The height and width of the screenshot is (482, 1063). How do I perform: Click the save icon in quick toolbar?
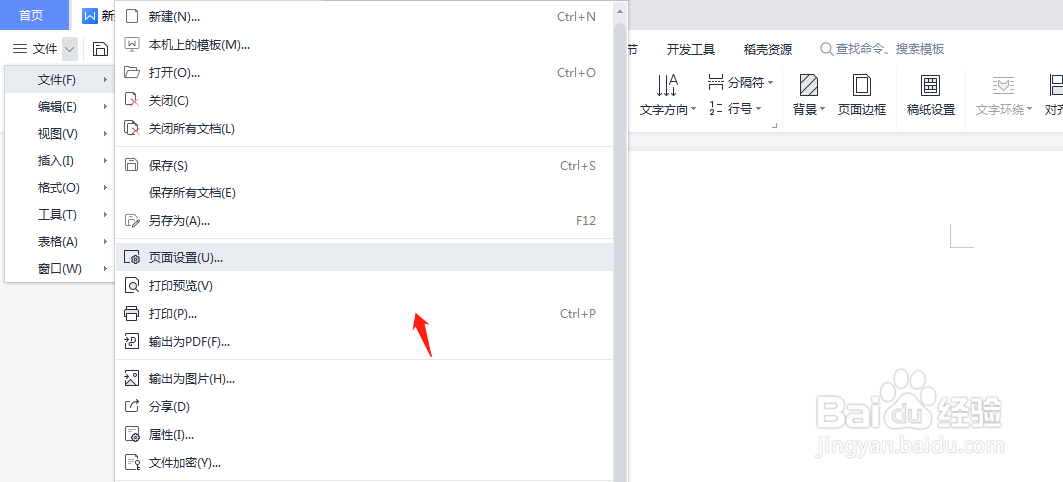pyautogui.click(x=100, y=49)
